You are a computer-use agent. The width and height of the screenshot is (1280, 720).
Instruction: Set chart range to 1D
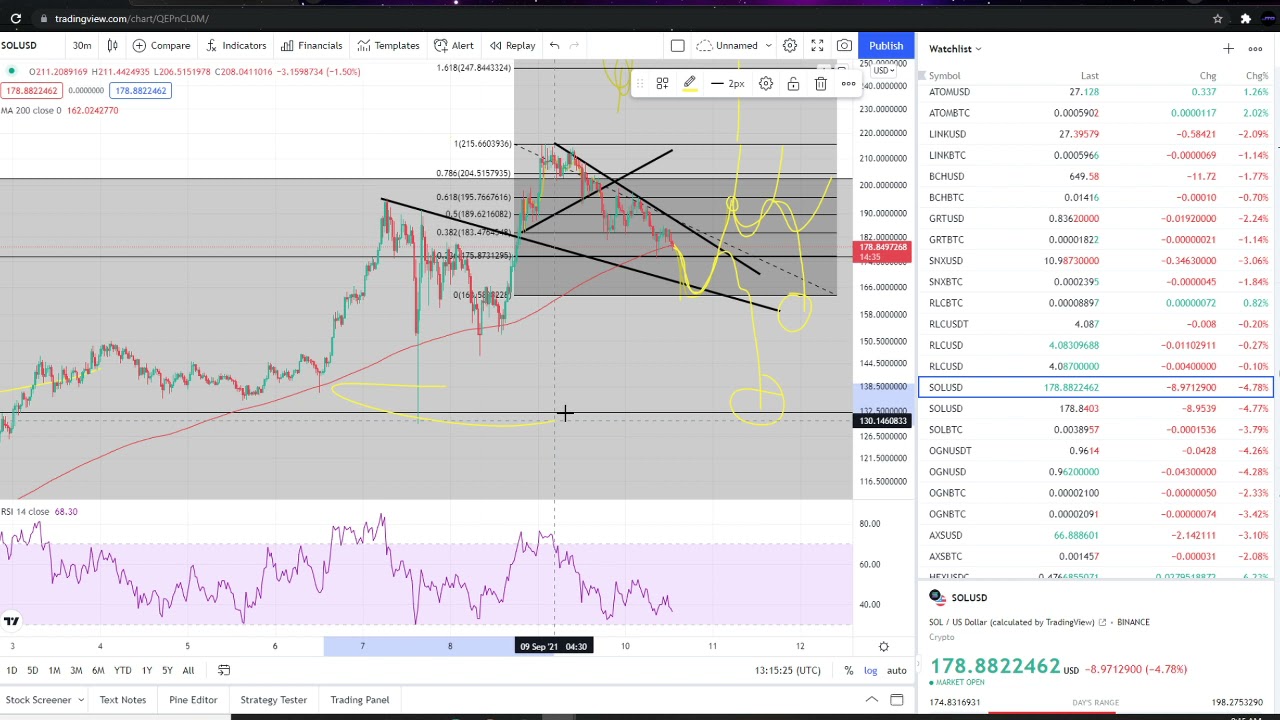(12, 670)
